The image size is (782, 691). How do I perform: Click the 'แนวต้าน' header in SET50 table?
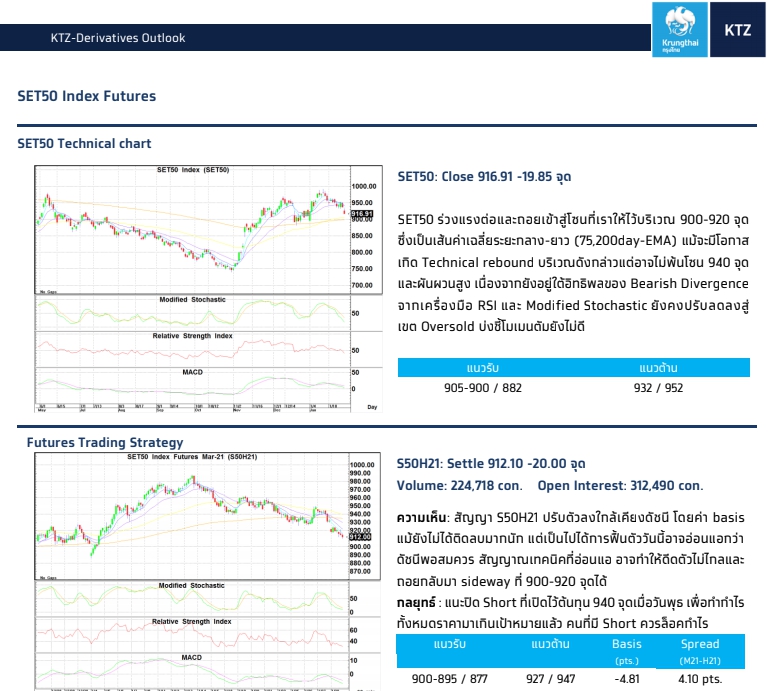658,368
